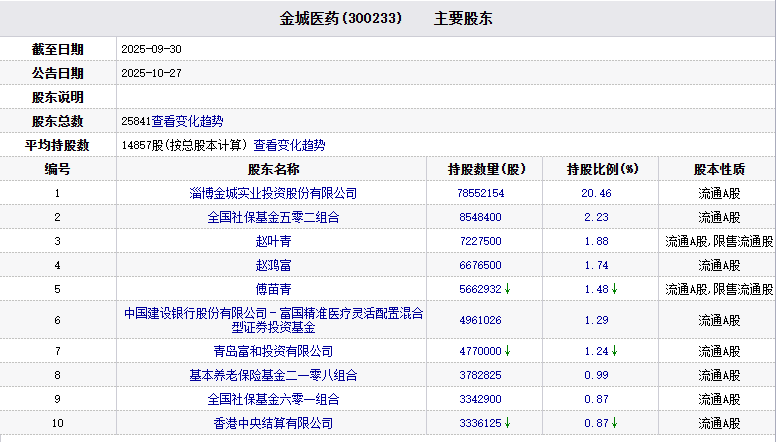Click 全国社保基金六零一组合 link
The image size is (780, 442).
(x=273, y=399)
